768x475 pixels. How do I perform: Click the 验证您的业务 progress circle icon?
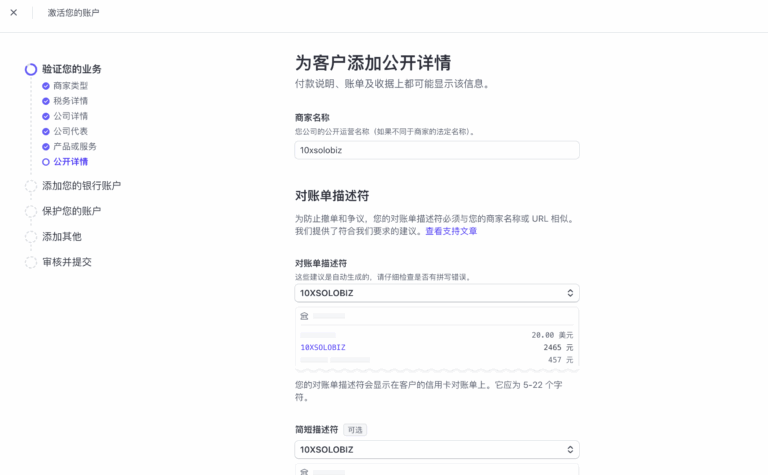31,69
